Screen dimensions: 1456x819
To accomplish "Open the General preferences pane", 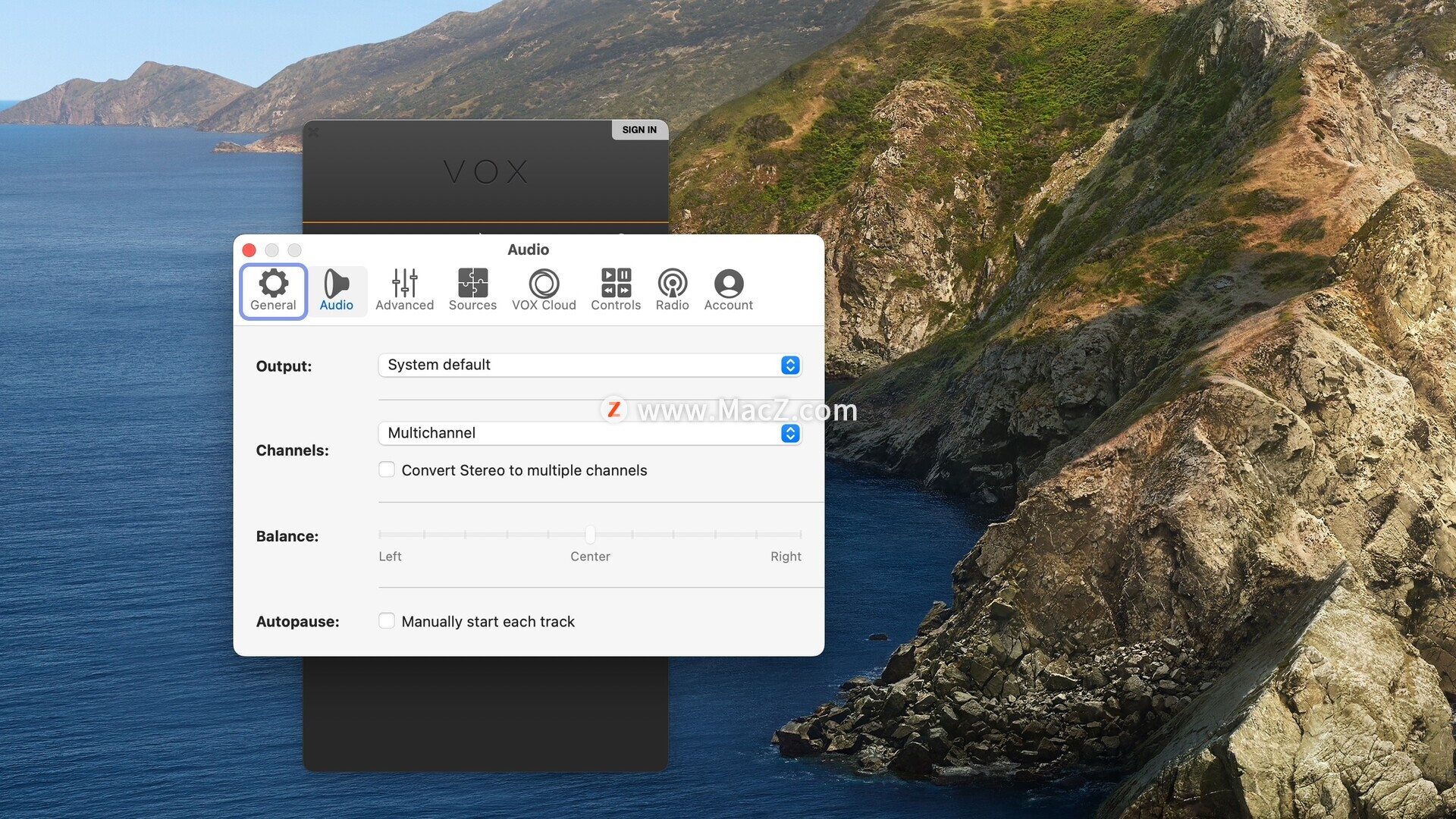I will (x=273, y=290).
